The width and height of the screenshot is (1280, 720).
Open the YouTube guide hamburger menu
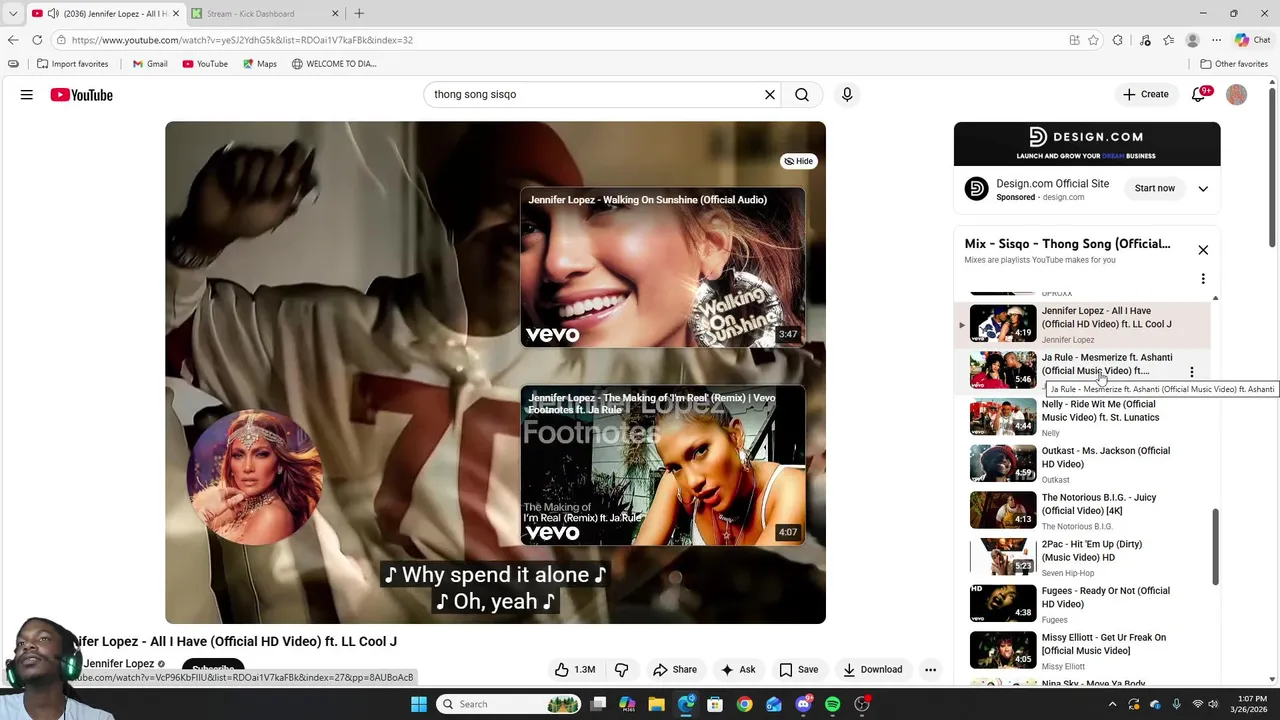pyautogui.click(x=27, y=95)
